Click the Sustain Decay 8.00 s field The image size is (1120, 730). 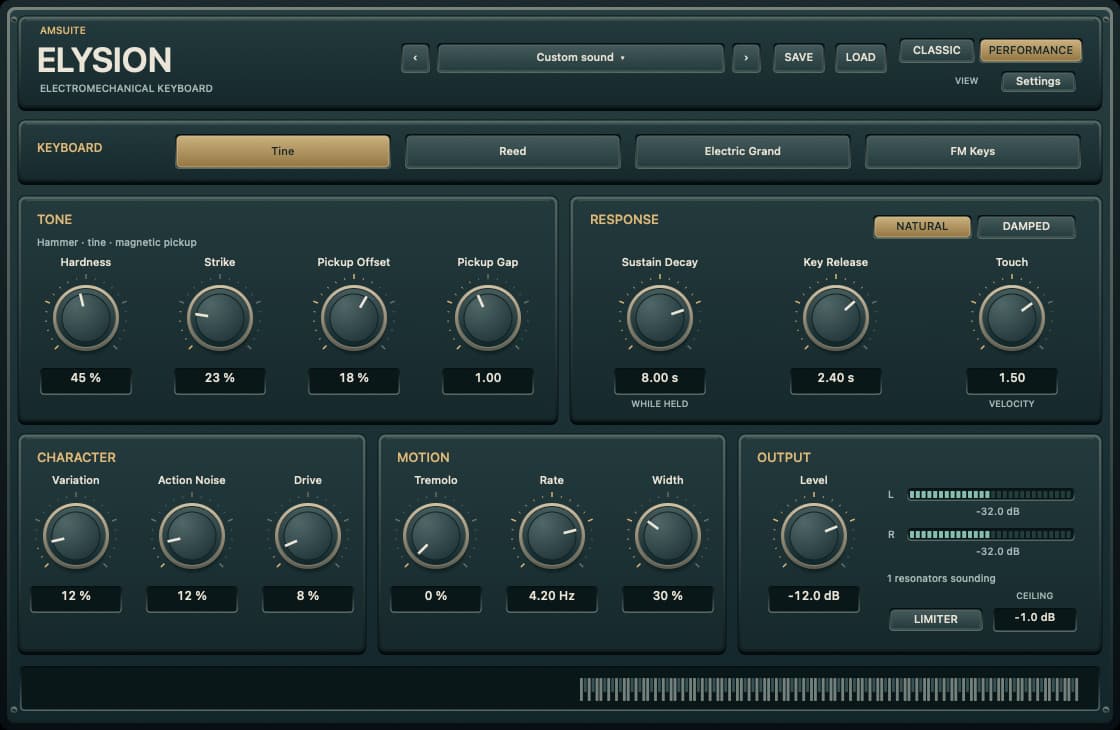(659, 379)
